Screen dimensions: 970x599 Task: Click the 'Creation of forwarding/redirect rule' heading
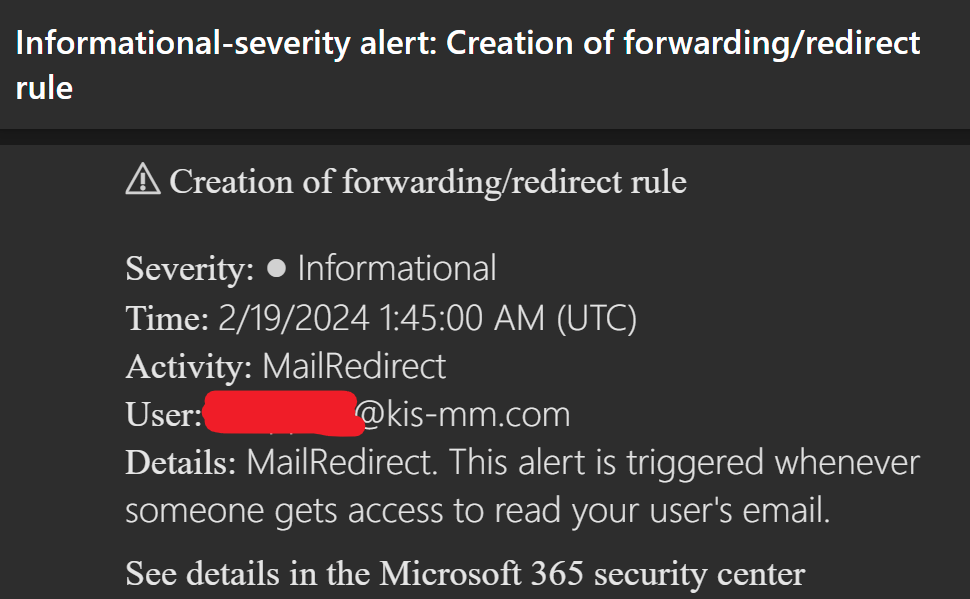[428, 181]
